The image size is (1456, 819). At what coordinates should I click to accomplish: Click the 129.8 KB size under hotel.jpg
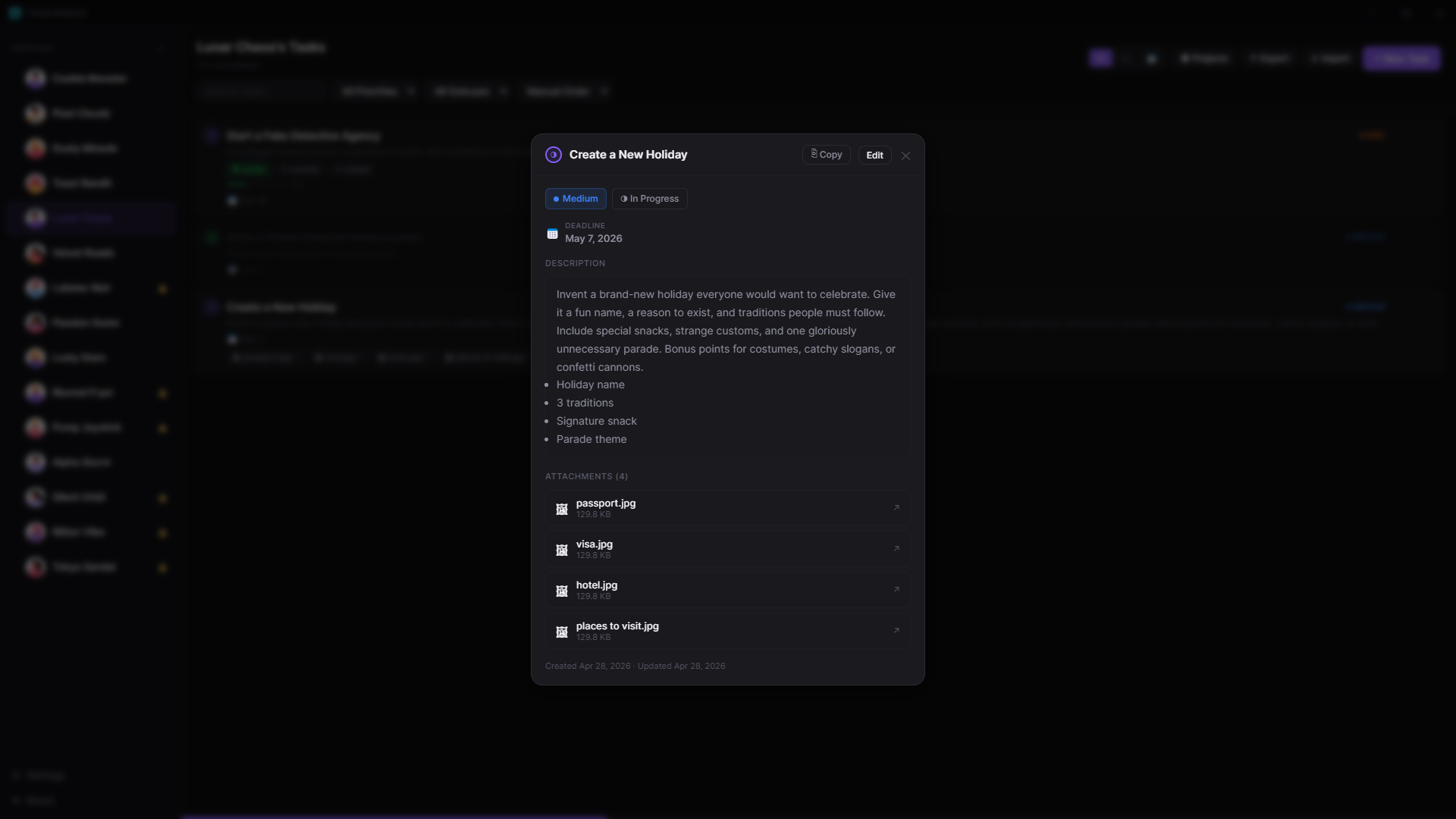point(593,597)
